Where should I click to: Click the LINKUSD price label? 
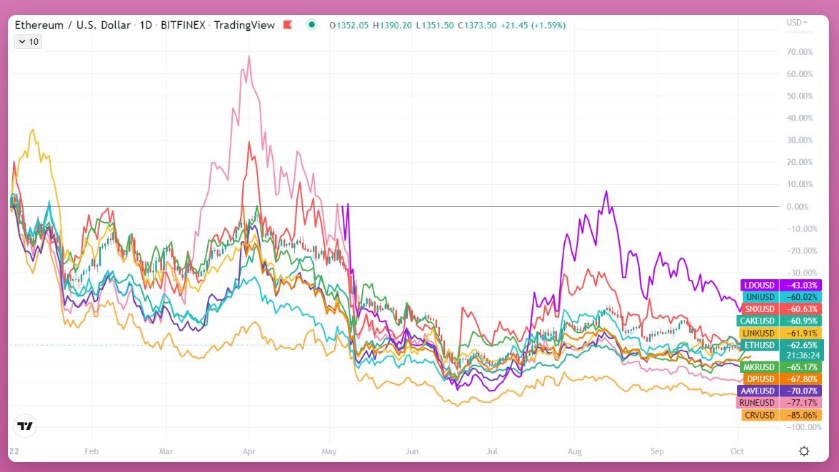click(759, 333)
